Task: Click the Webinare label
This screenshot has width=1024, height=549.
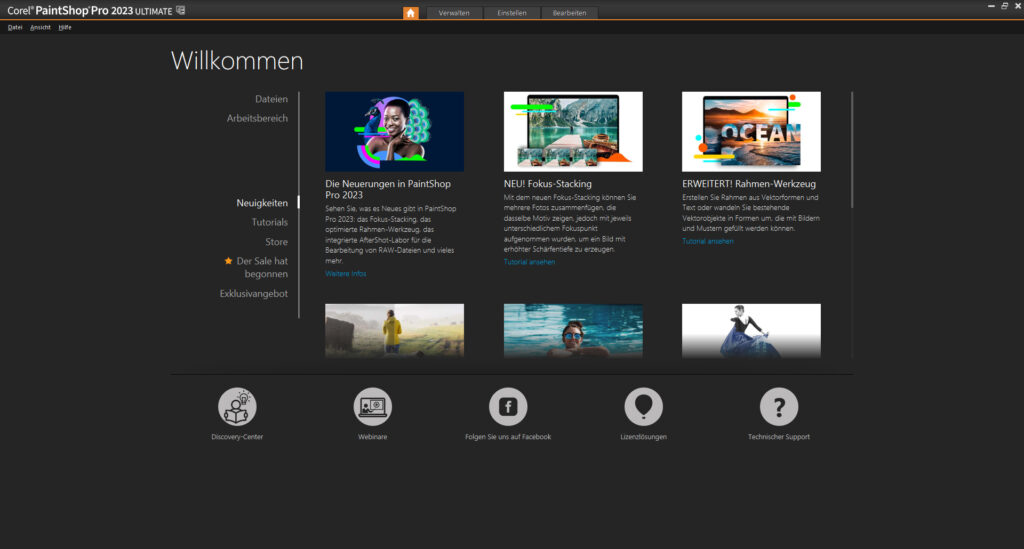Action: (372, 437)
